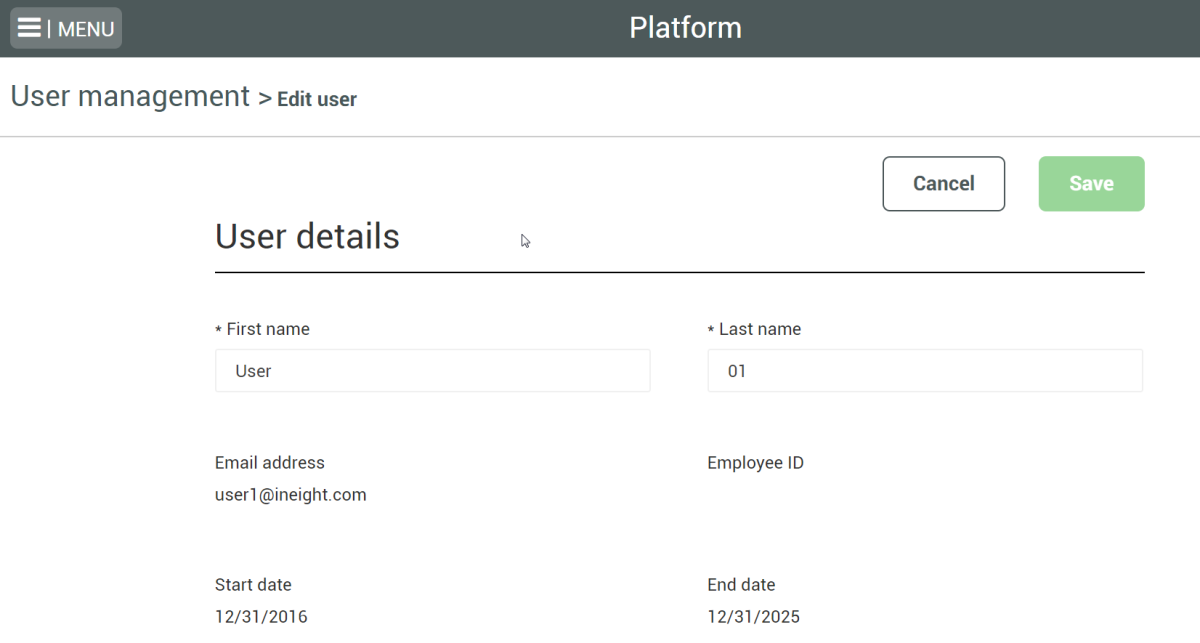Focus the First name input field
The image size is (1200, 643).
pyautogui.click(x=432, y=371)
